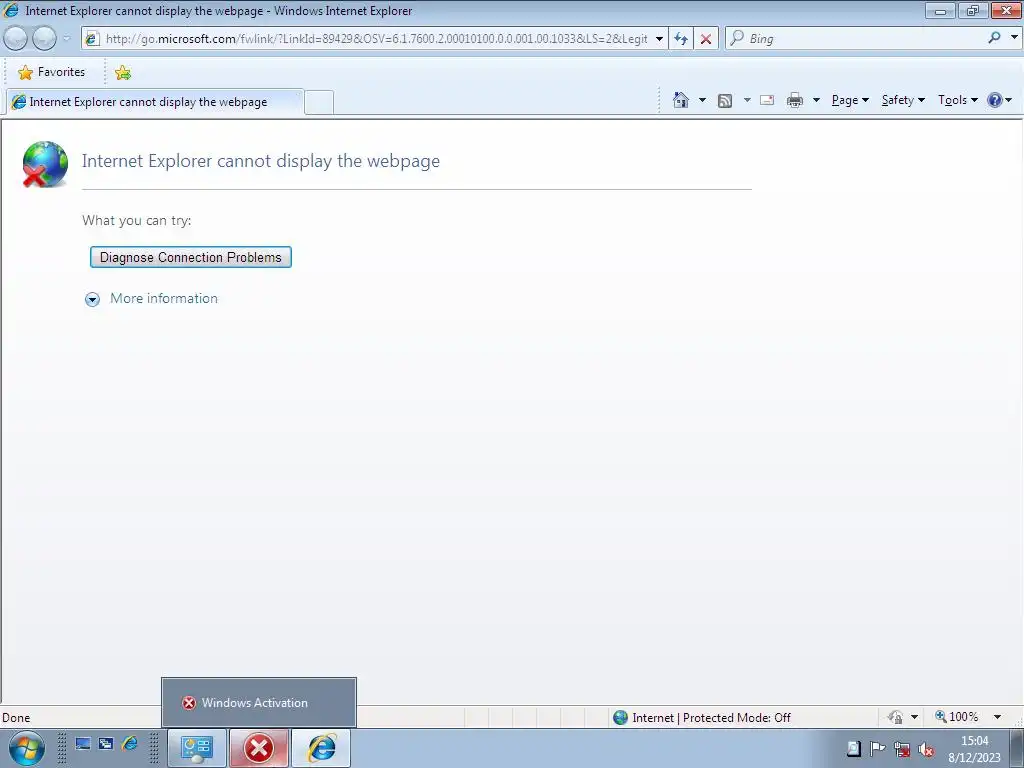Screen dimensions: 1024x768
Task: Open the Control Panel taskbar button
Action: 197,748
